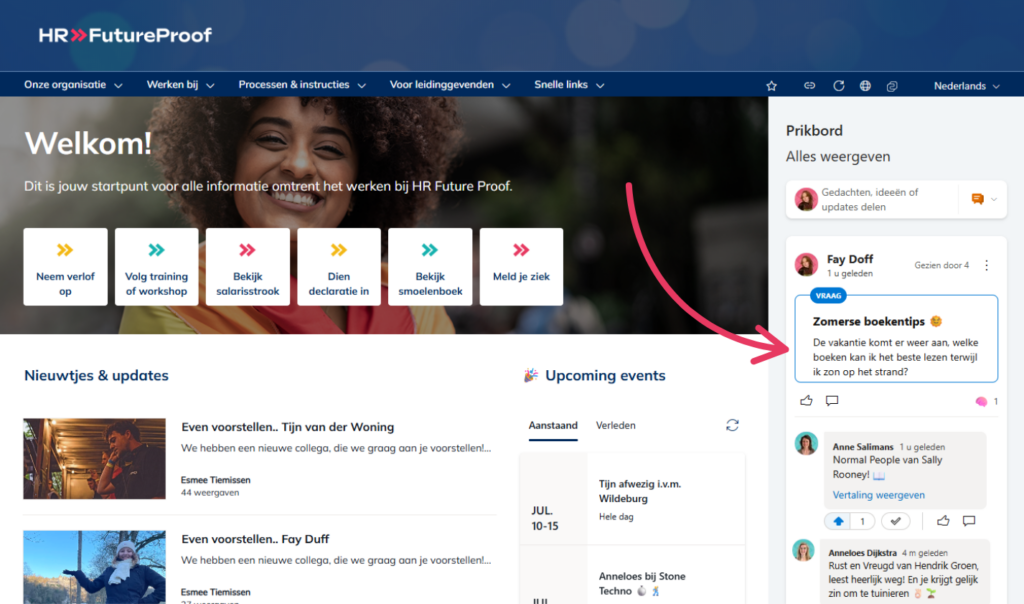Viewport: 1024px width, 604px height.
Task: Open Bekijk smoelenboek tile
Action: (430, 266)
